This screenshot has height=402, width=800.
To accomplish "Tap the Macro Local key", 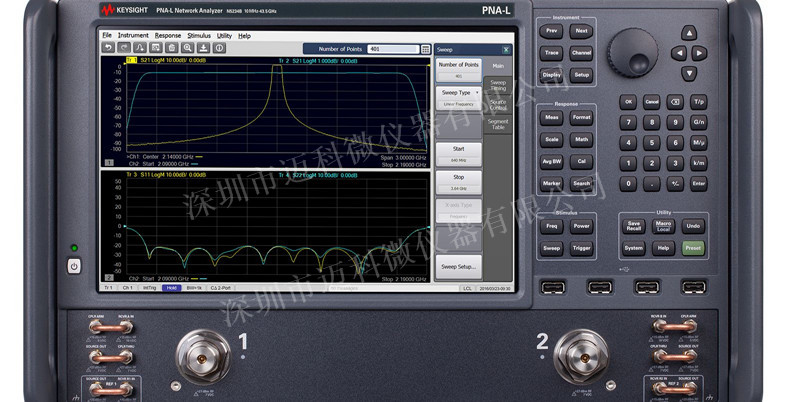I will pos(663,226).
